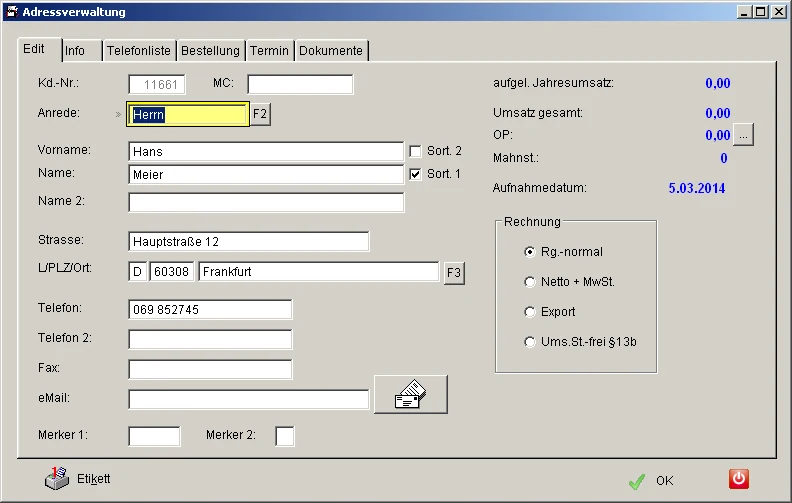The image size is (792, 503).
Task: Click the Aufnahmedatum value 5.03.2014
Action: tap(697, 188)
